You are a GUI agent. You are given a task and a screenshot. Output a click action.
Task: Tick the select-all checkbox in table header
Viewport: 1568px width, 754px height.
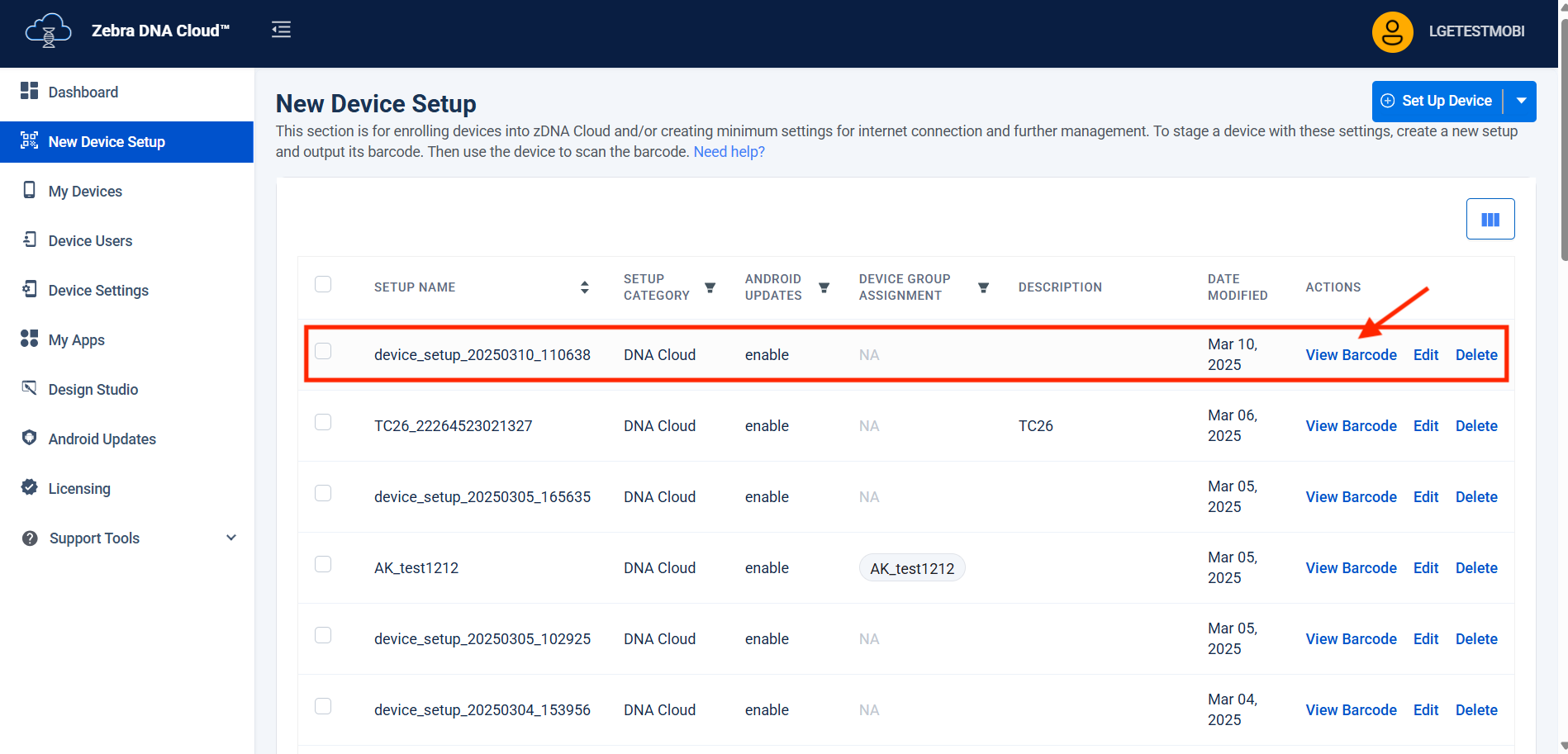click(323, 284)
